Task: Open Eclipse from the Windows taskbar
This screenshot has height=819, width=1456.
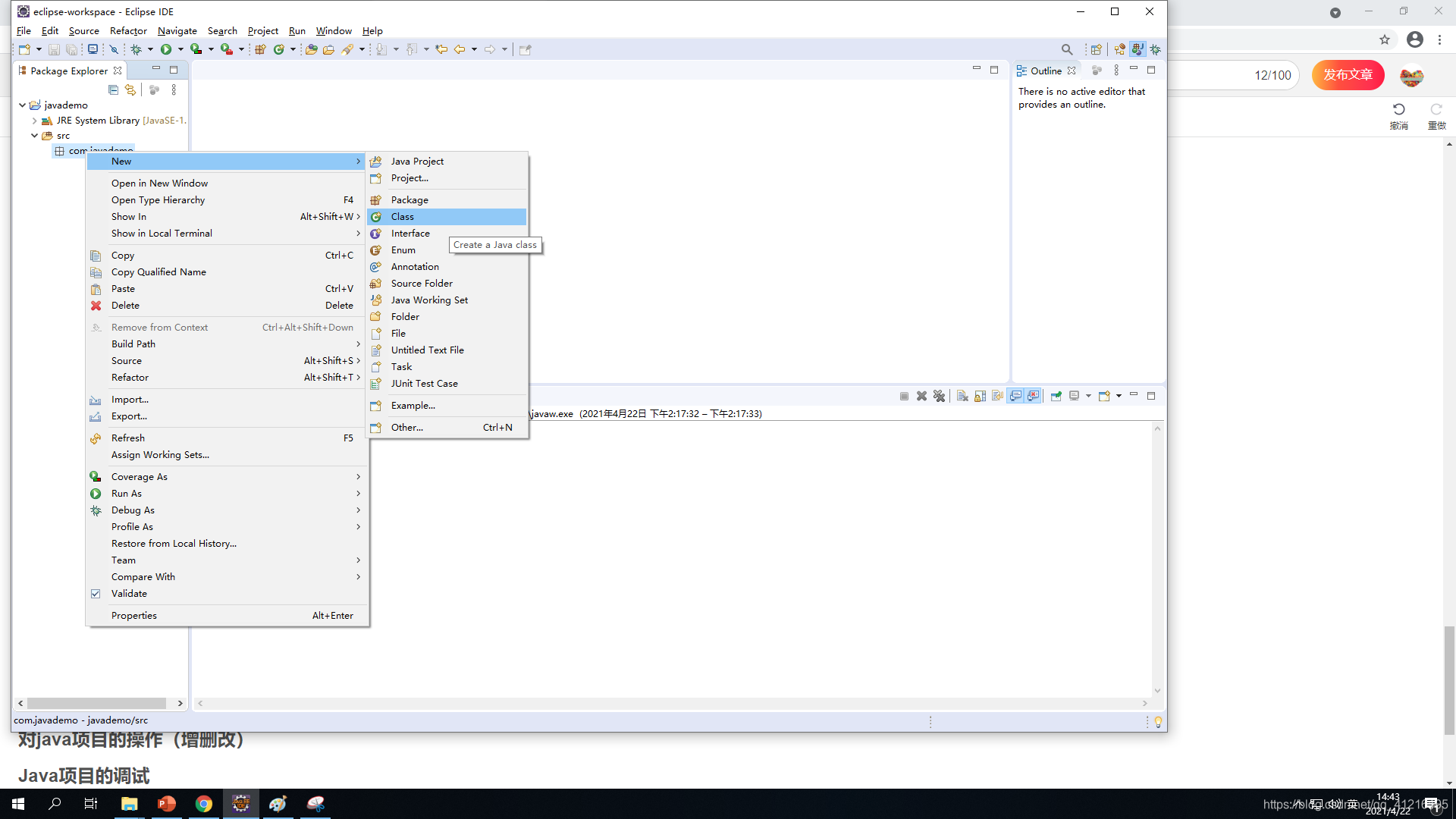Action: pyautogui.click(x=241, y=804)
